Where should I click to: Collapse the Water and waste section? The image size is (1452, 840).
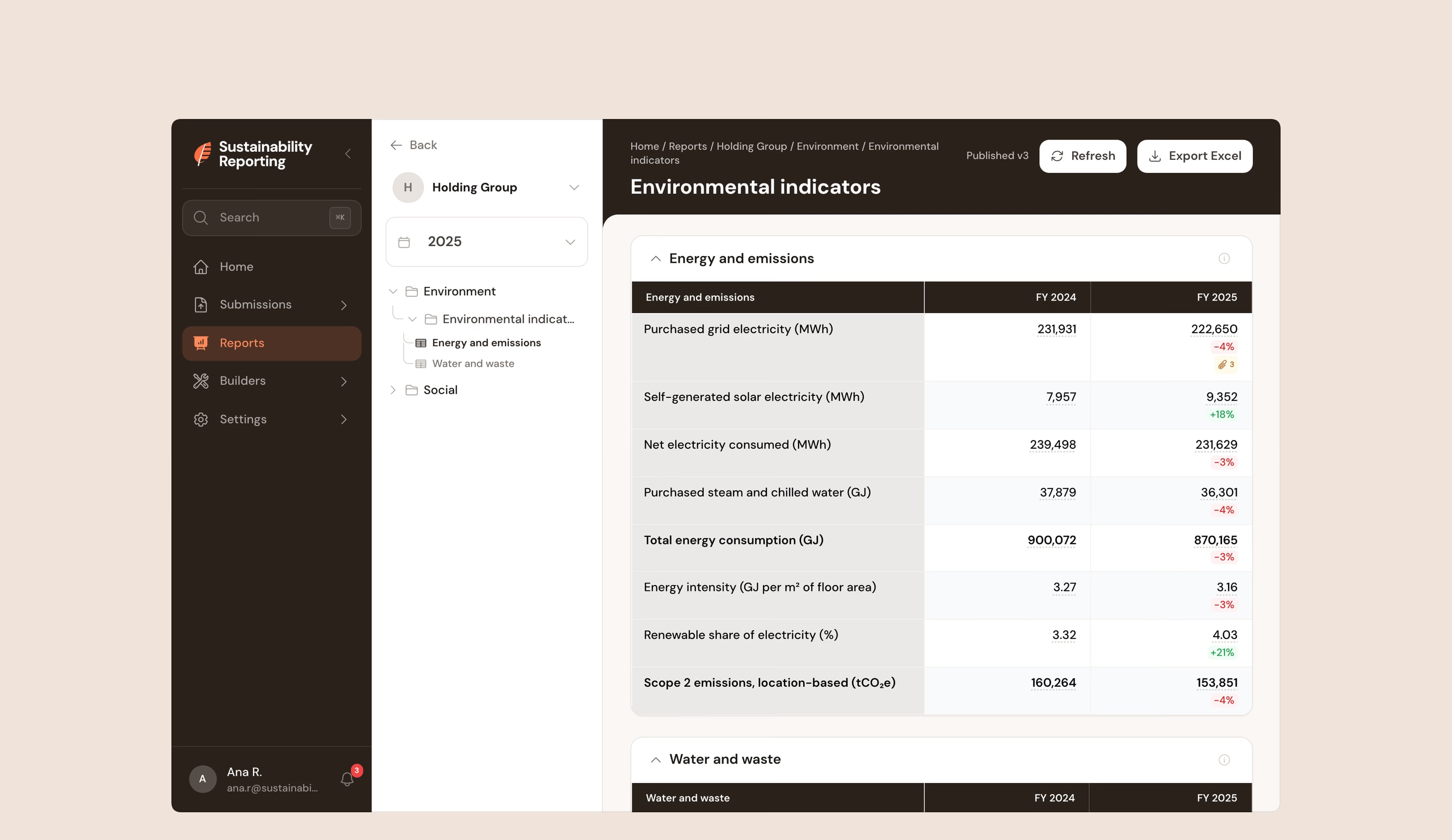[x=656, y=760]
